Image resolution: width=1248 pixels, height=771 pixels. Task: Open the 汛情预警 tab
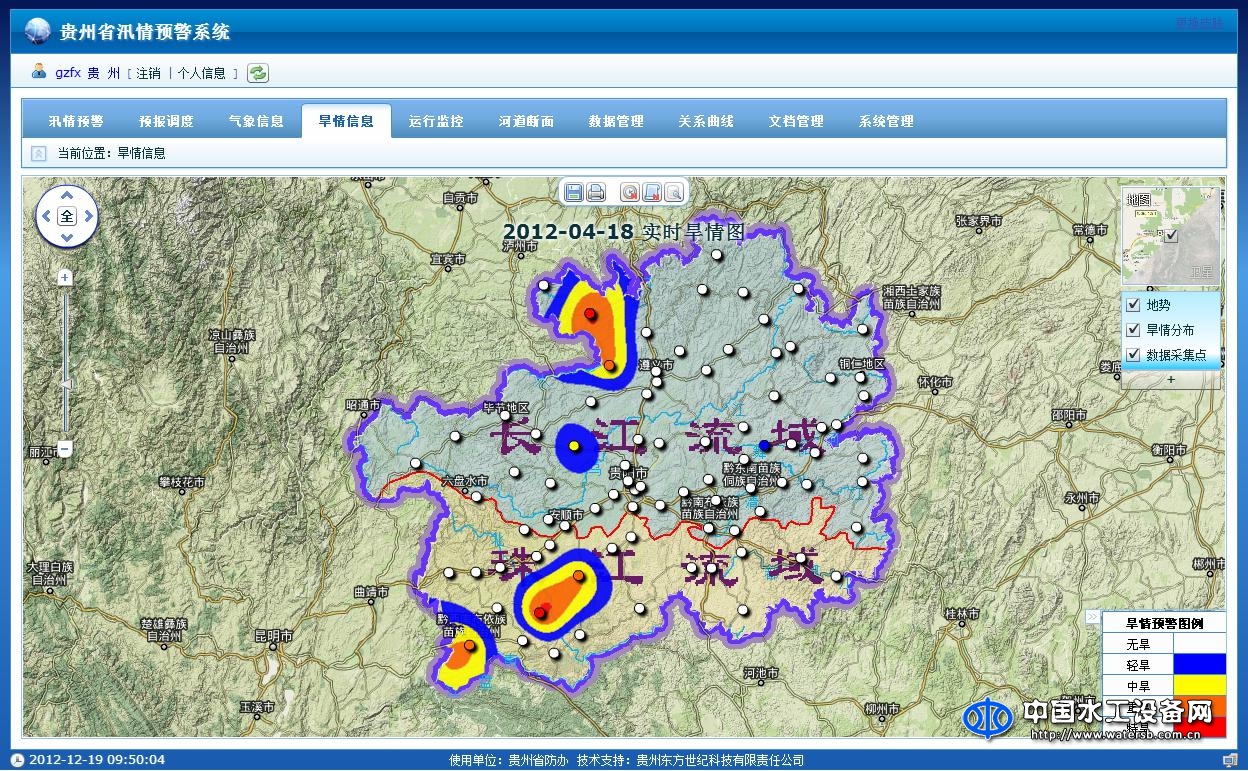pos(76,121)
